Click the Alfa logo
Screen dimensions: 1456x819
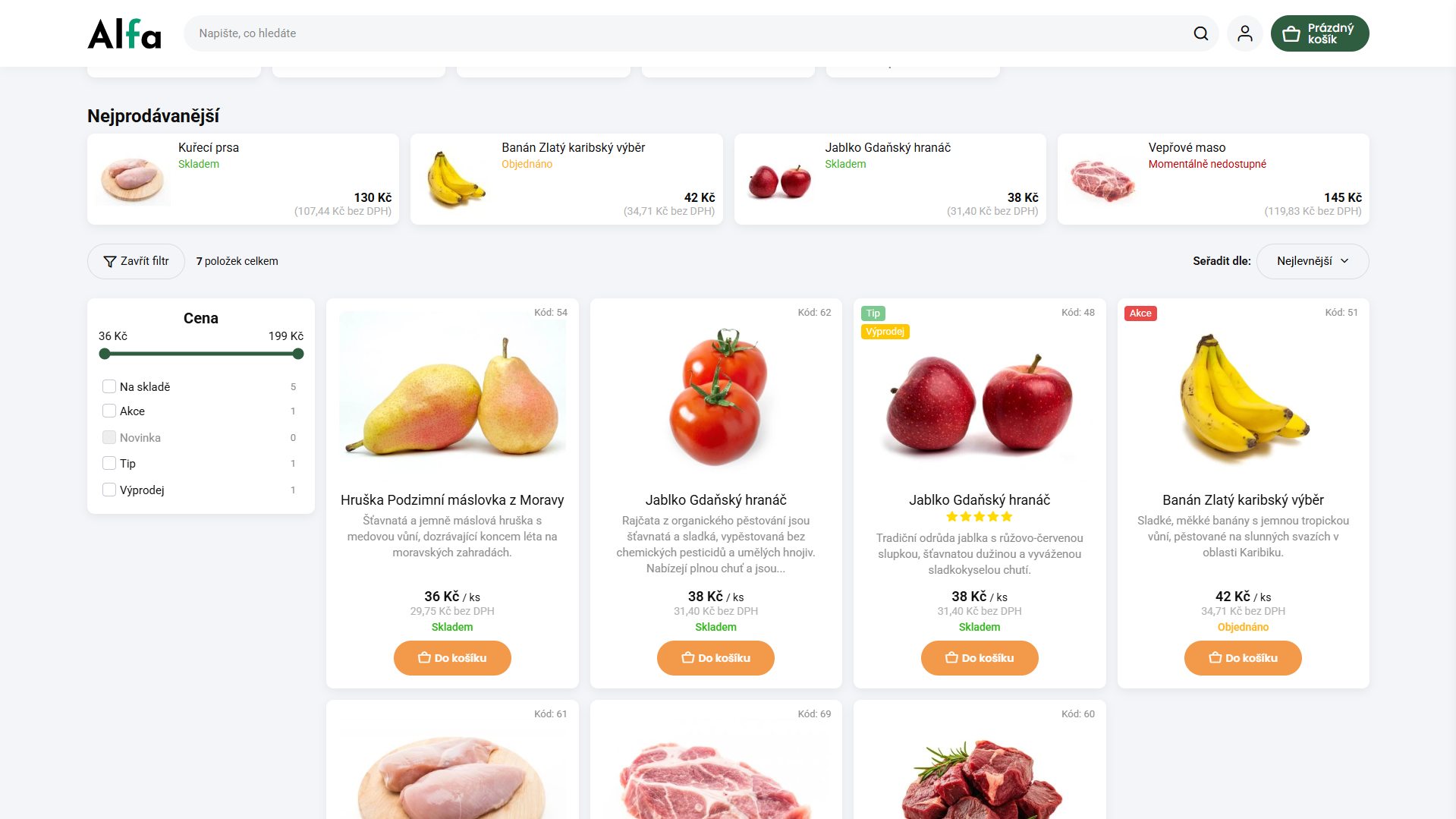coord(124,33)
